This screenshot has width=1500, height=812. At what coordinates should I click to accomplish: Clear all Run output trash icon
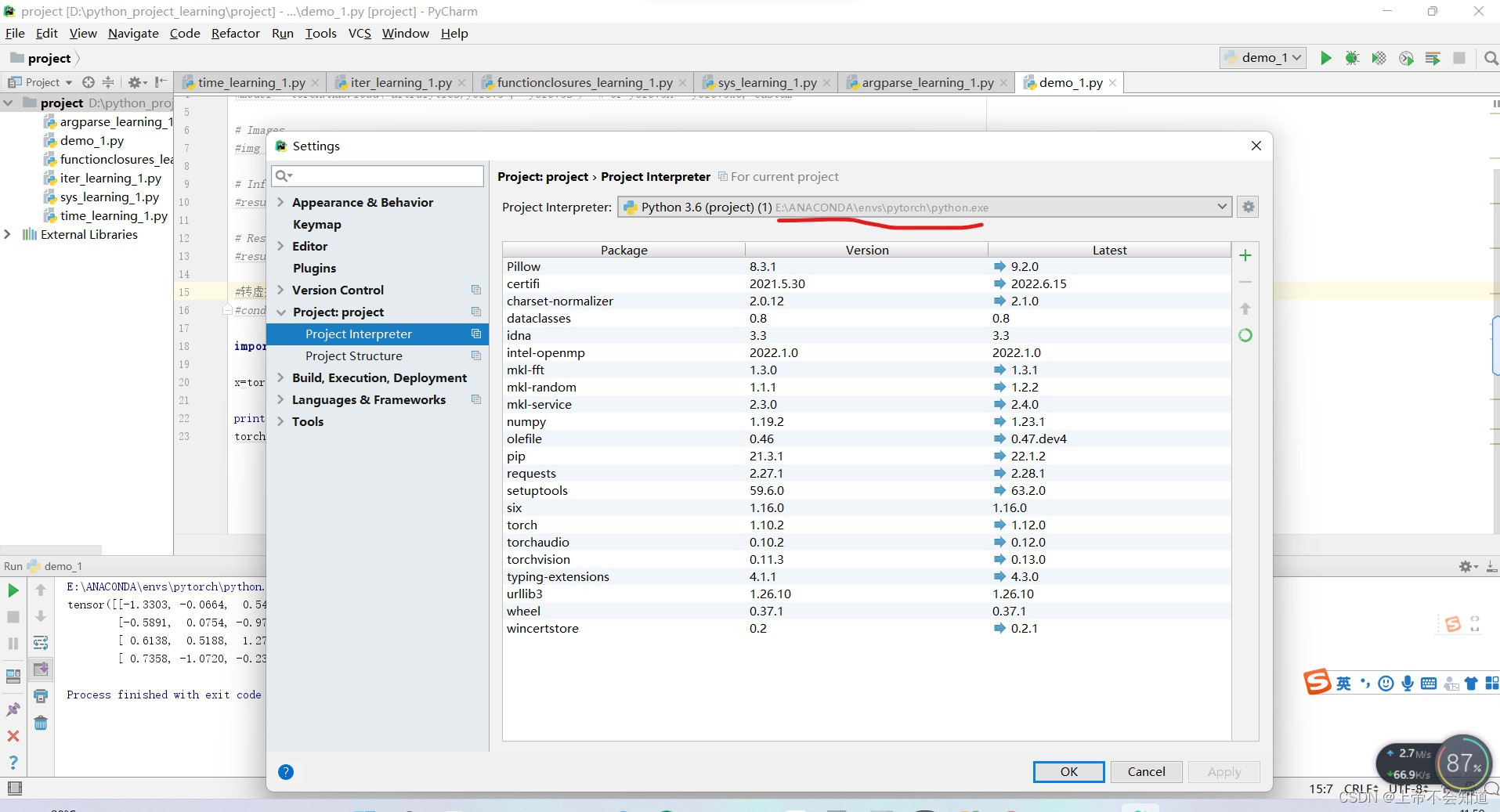tap(41, 723)
